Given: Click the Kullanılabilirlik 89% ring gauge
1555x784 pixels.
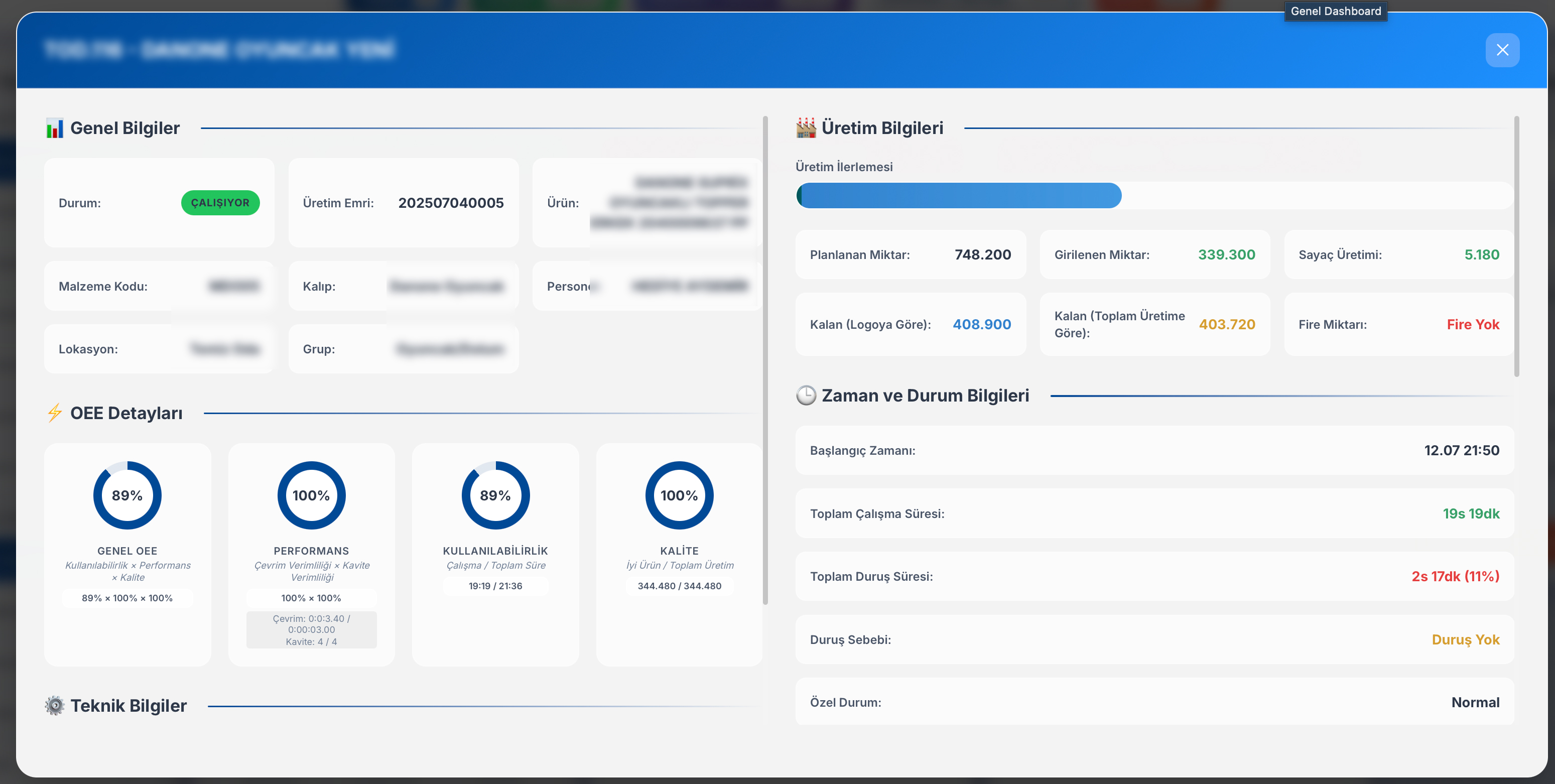Looking at the screenshot, I should pyautogui.click(x=495, y=495).
